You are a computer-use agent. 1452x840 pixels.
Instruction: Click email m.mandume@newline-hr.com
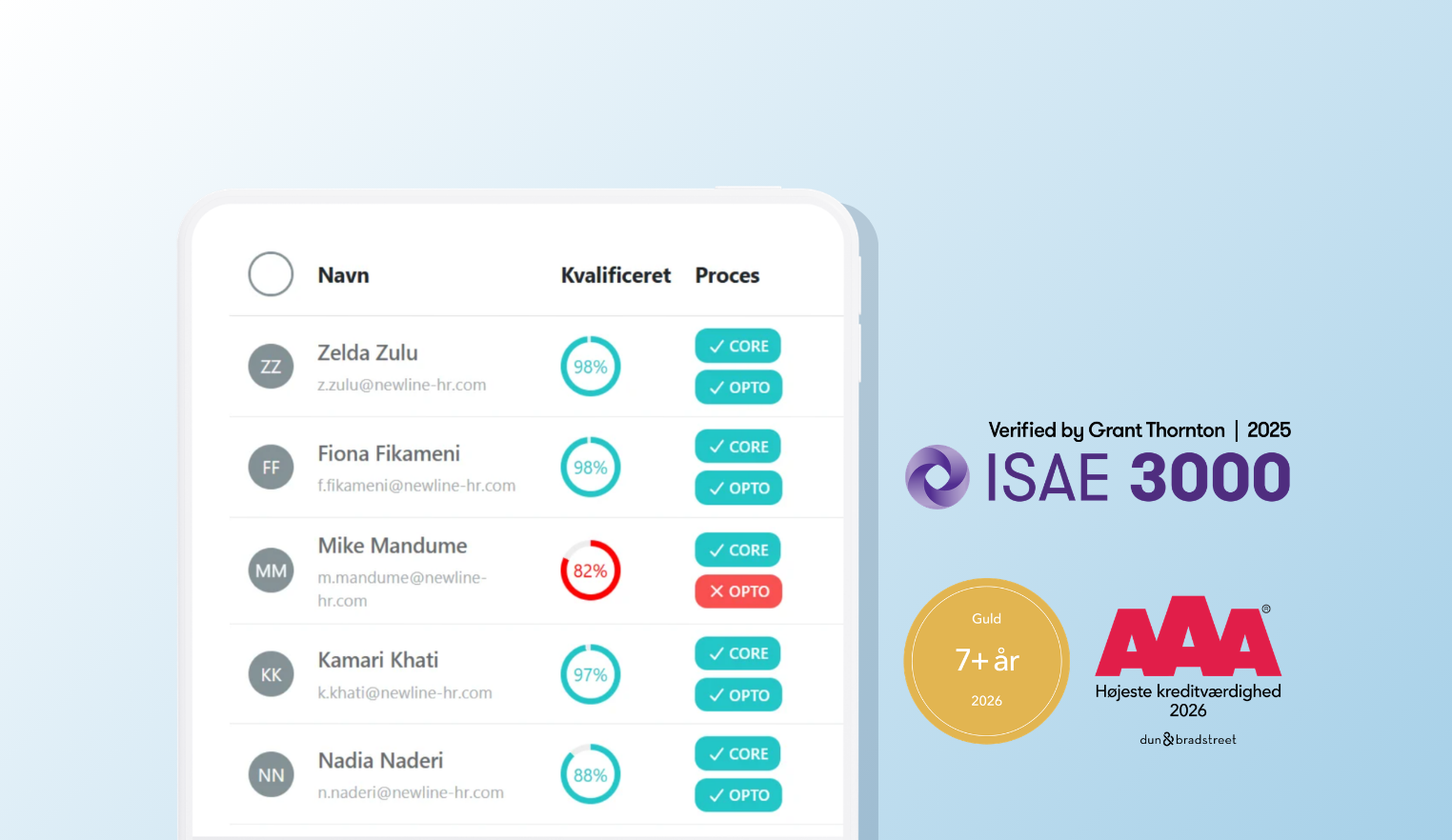point(402,589)
